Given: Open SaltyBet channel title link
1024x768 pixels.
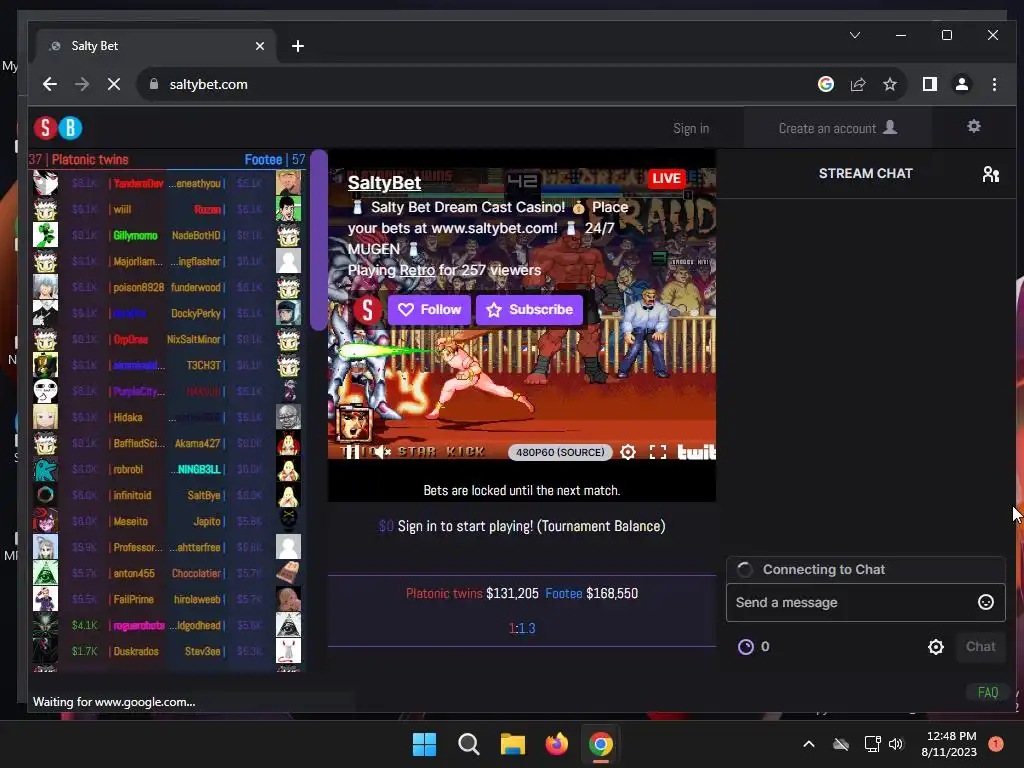Looking at the screenshot, I should point(384,183).
